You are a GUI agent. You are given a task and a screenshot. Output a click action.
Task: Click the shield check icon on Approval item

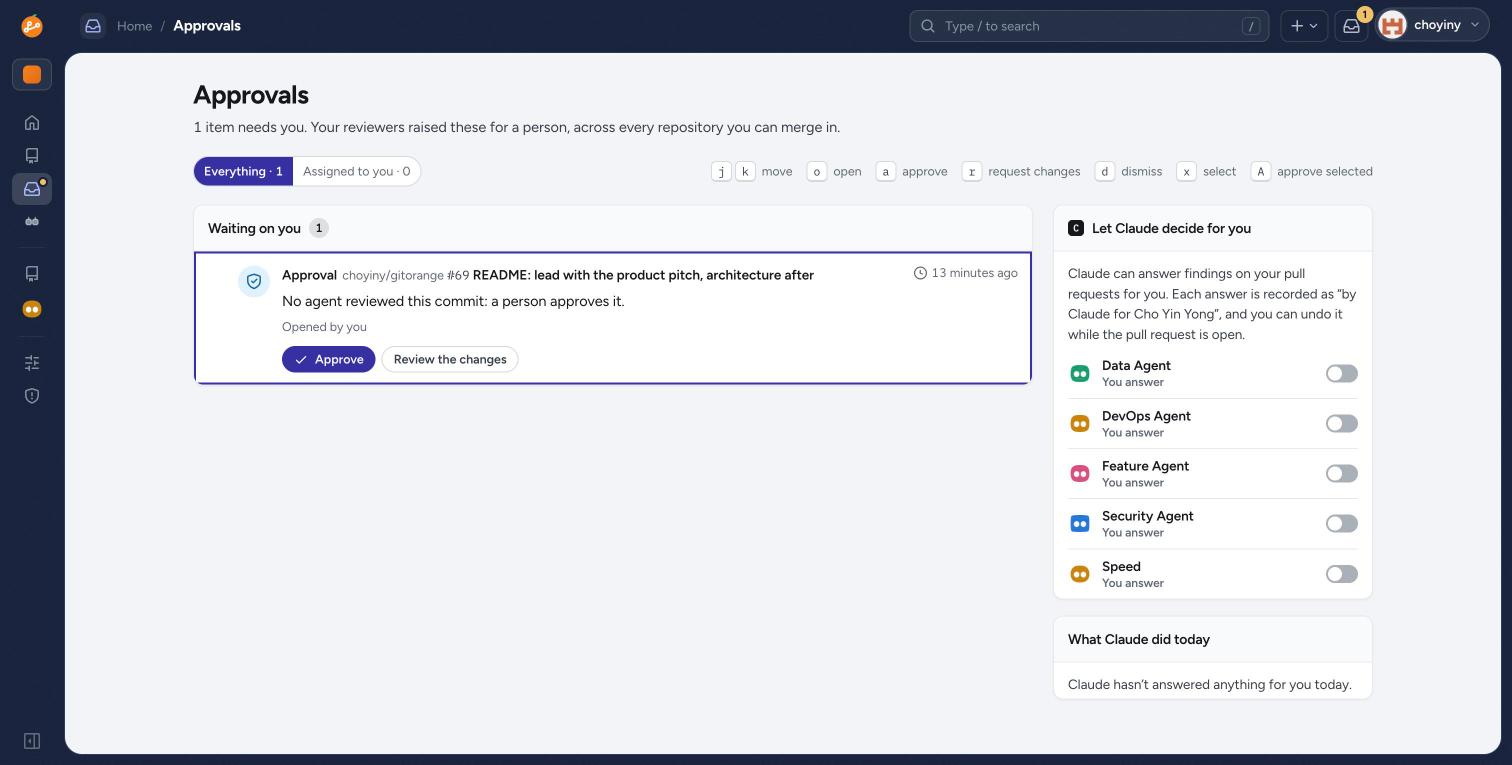pos(254,282)
